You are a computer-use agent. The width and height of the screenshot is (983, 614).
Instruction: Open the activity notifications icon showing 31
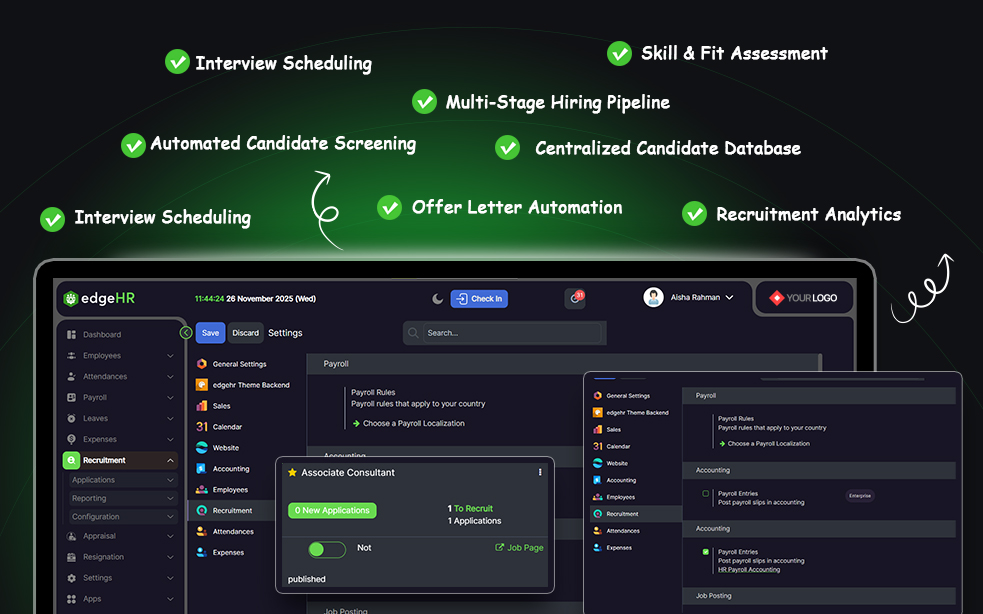[575, 298]
